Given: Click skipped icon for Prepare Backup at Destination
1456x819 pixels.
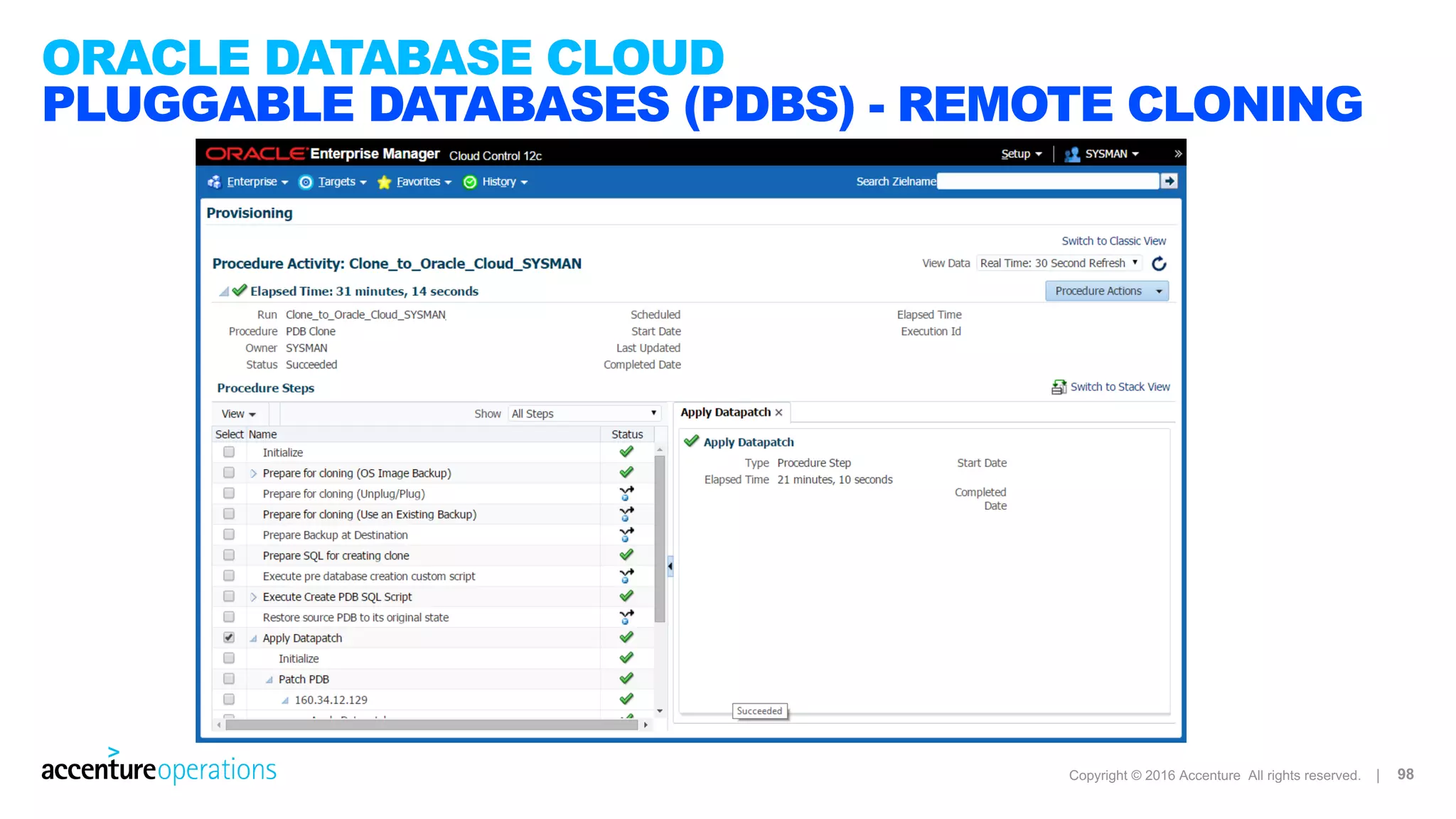Looking at the screenshot, I should pyautogui.click(x=626, y=535).
